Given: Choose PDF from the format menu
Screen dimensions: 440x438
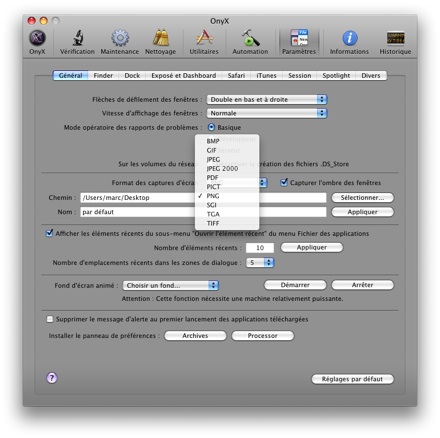Looking at the screenshot, I should click(227, 178).
